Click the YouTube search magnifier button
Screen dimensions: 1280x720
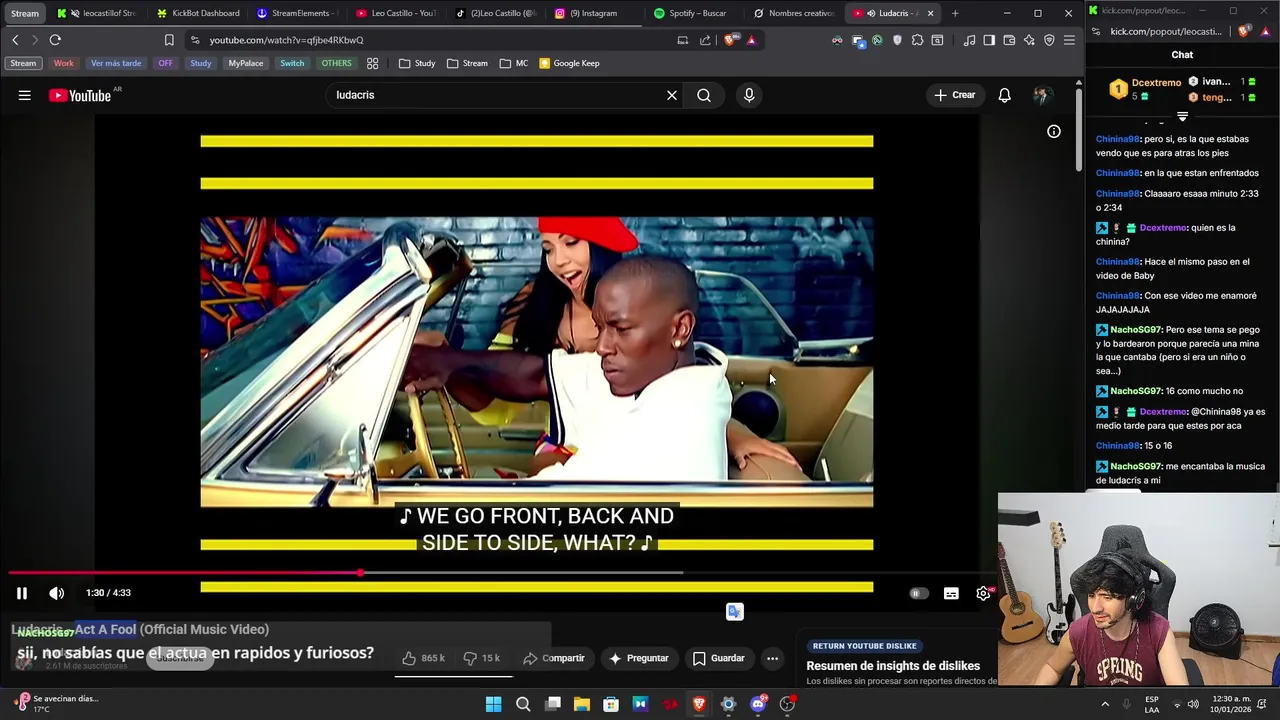[704, 95]
